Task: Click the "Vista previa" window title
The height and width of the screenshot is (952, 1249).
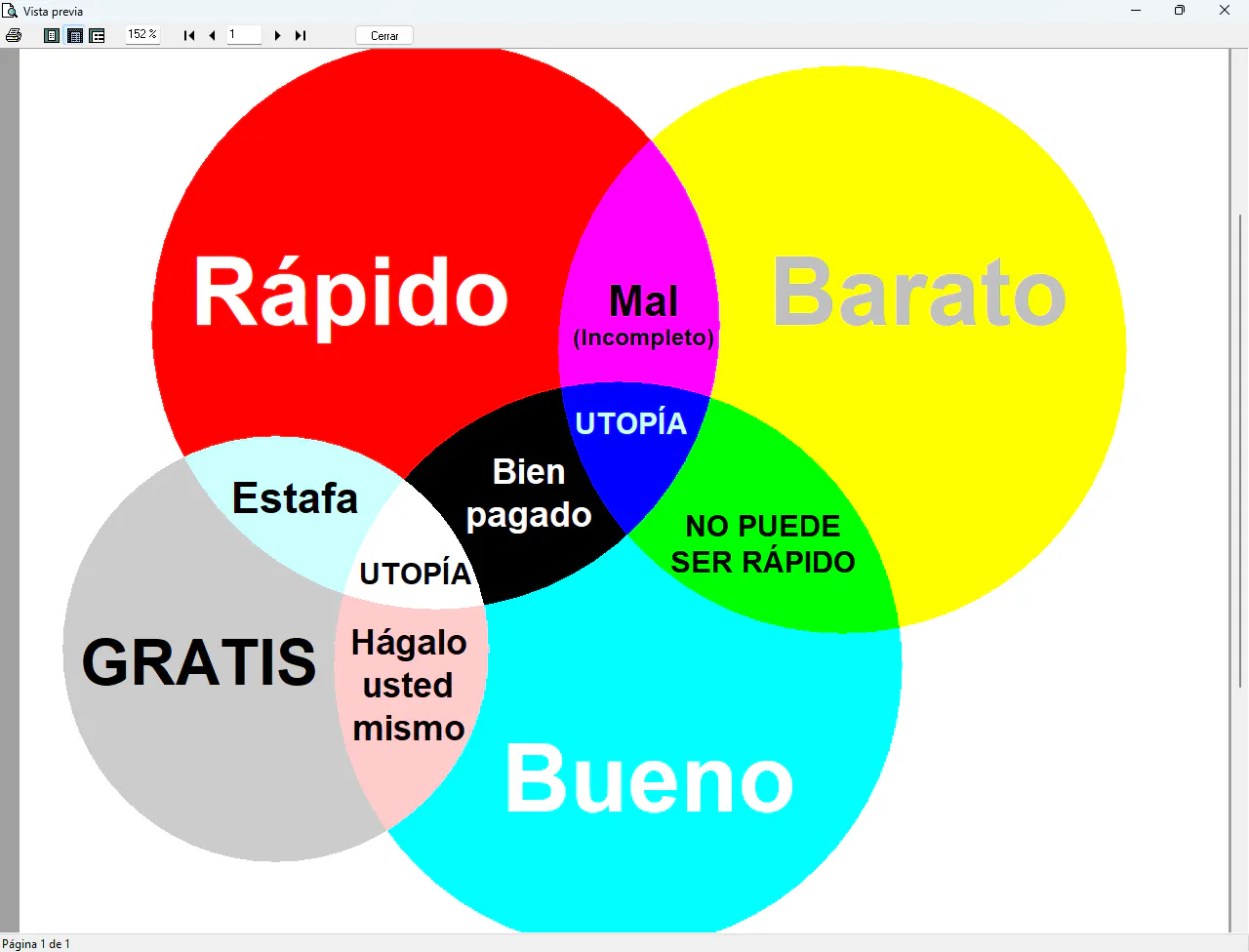Action: coord(53,12)
